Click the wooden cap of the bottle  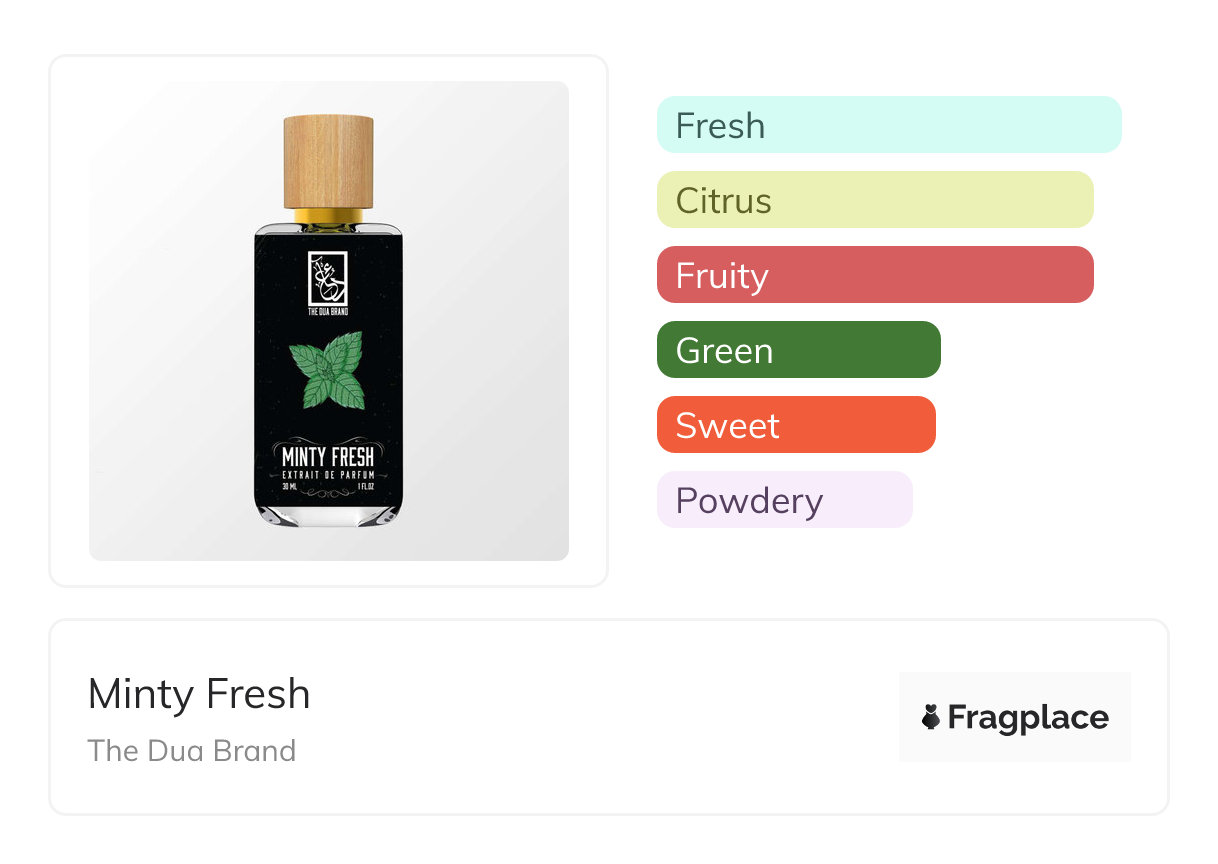[328, 160]
